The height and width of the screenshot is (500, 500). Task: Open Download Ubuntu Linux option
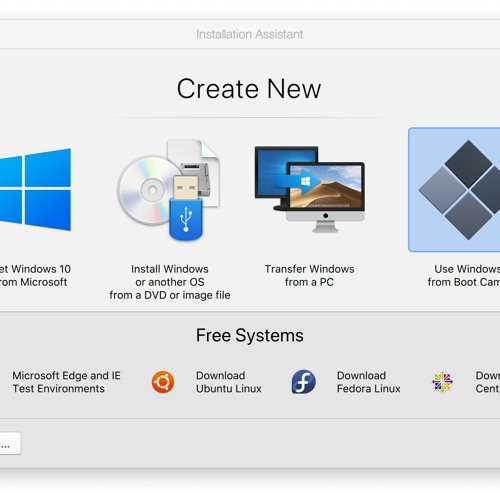click(229, 382)
